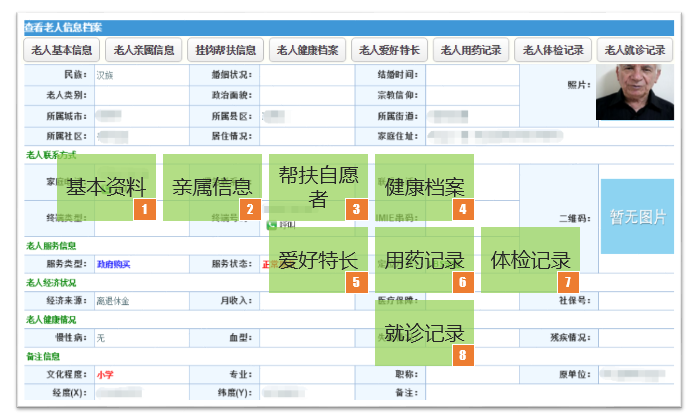Select the green 基本资料 tile

click(106, 187)
